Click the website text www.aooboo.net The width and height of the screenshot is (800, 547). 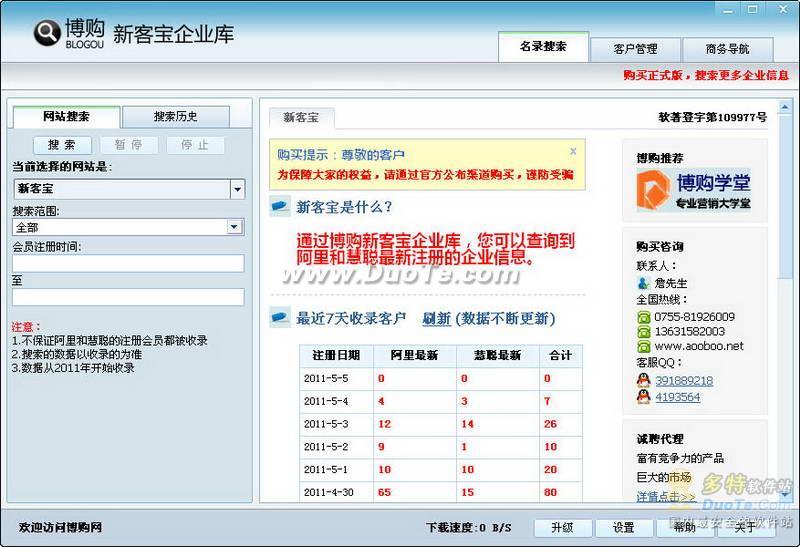tap(699, 346)
